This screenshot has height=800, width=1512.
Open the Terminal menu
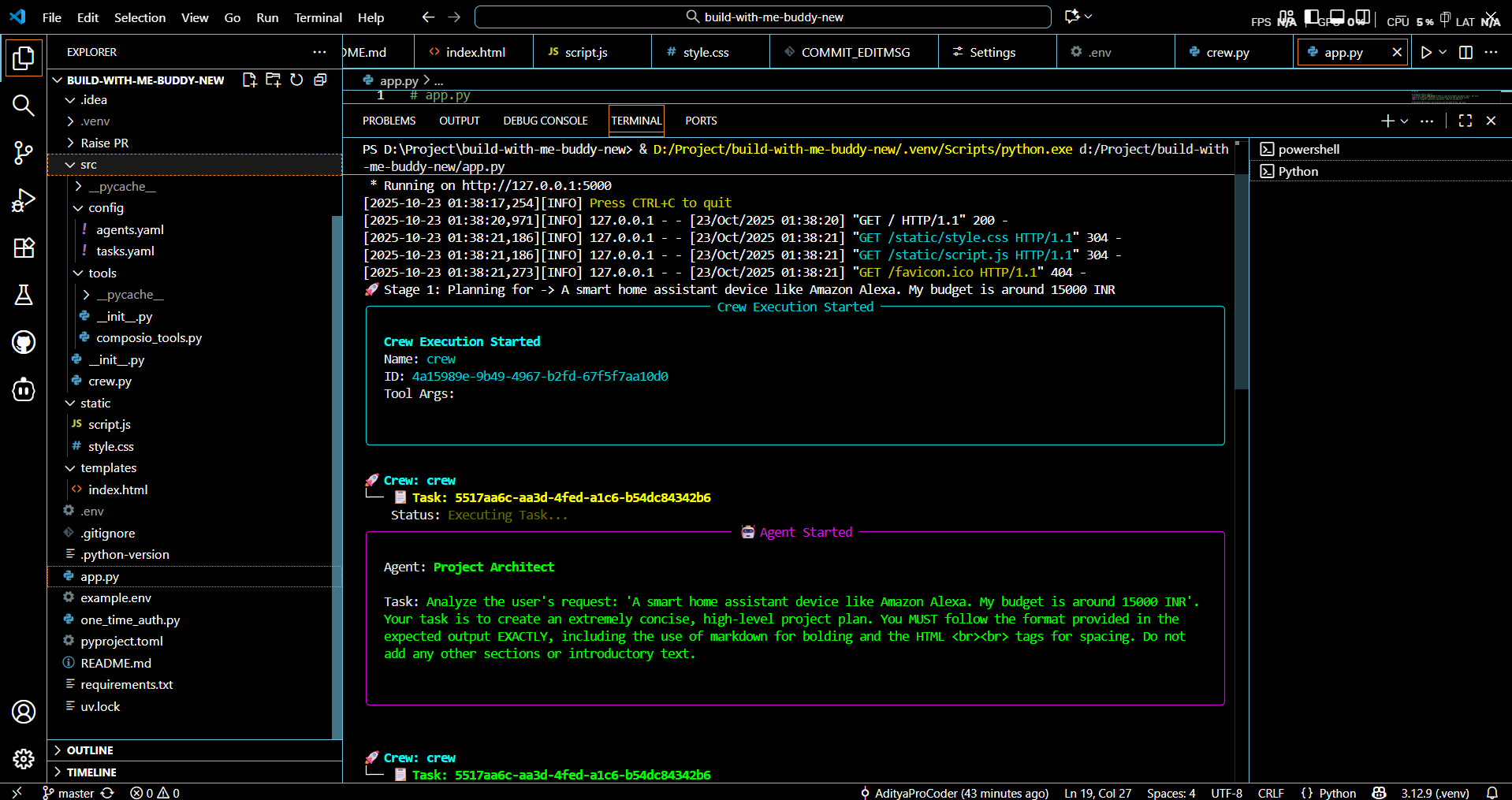click(318, 17)
